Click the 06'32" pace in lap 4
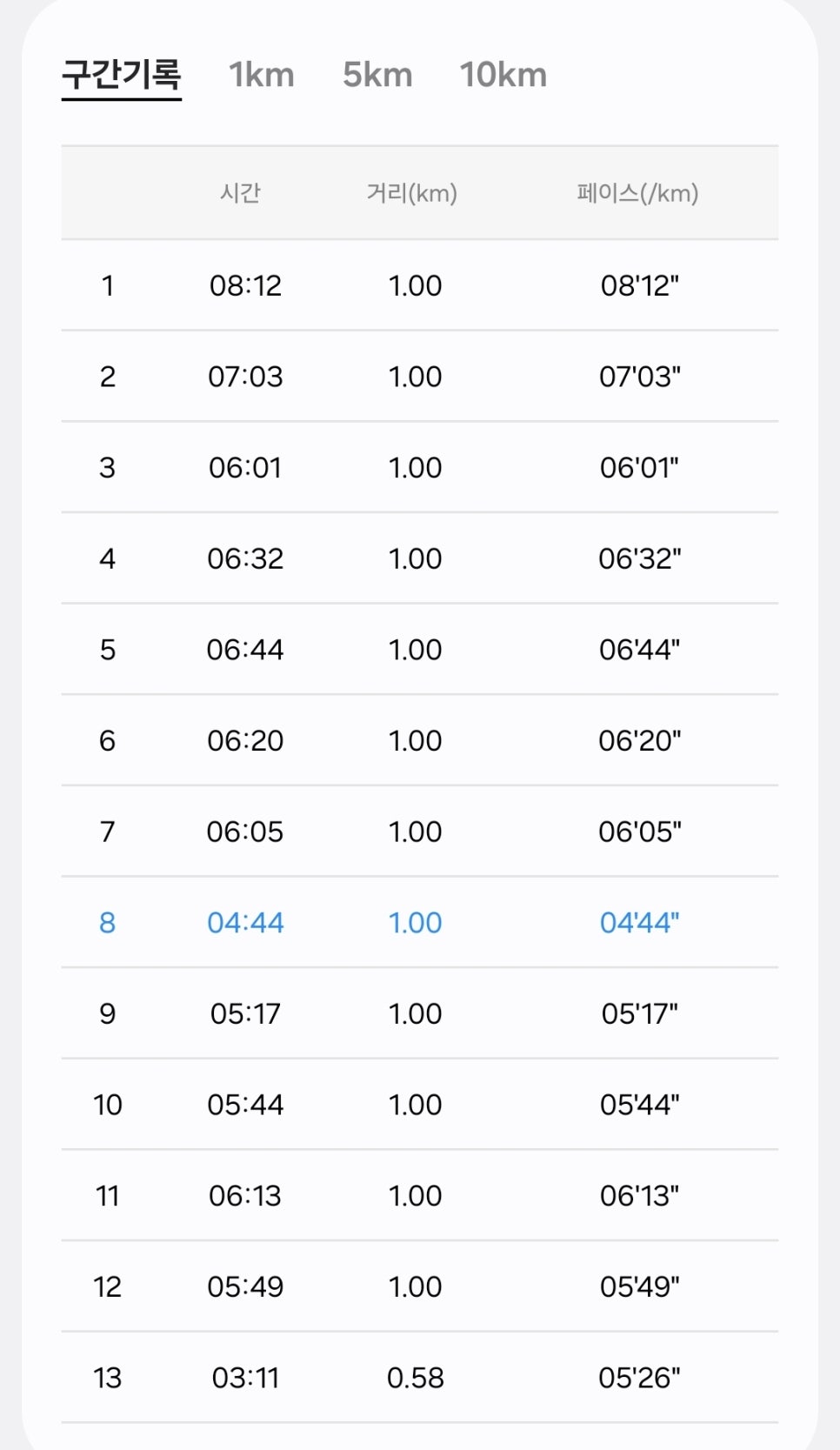Image resolution: width=840 pixels, height=1450 pixels. [x=640, y=558]
